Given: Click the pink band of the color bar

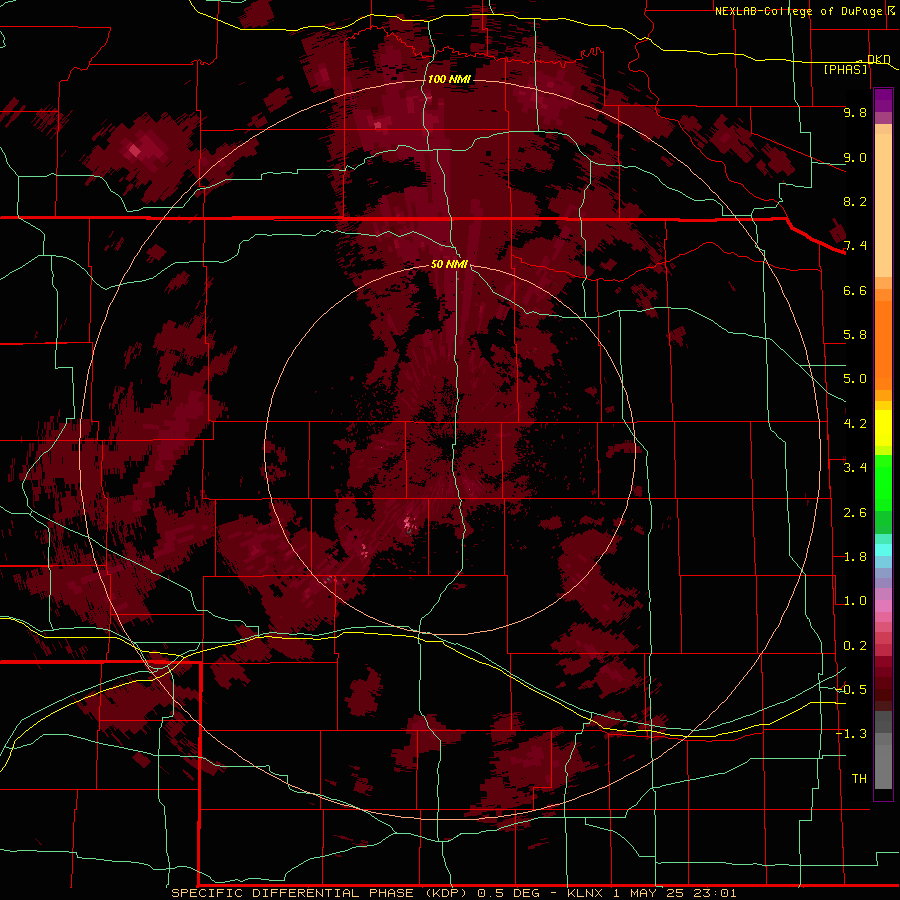Looking at the screenshot, I should tap(883, 606).
